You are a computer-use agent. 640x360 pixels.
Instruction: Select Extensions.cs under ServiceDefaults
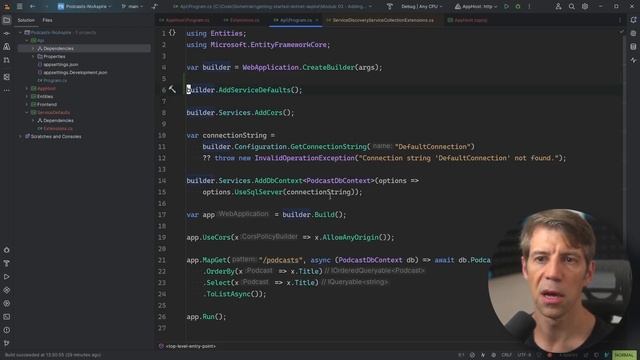58,129
